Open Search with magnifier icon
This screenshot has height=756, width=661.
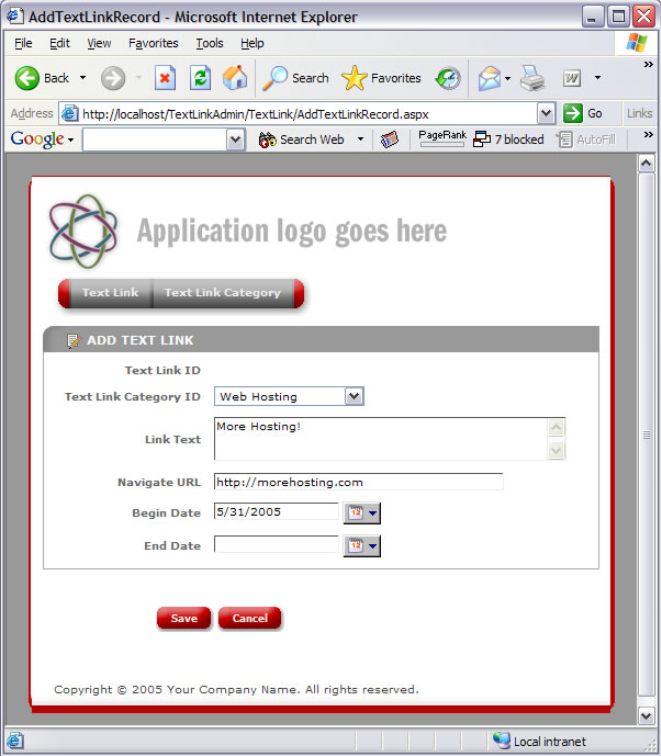pos(274,78)
